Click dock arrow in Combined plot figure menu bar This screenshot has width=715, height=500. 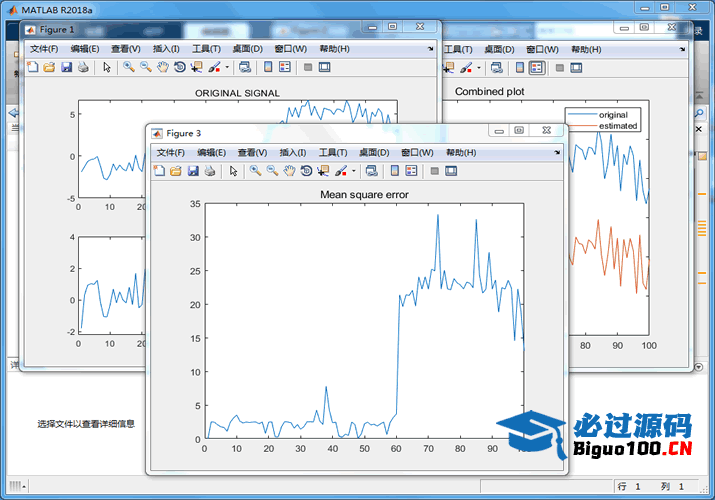pyautogui.click(x=682, y=49)
